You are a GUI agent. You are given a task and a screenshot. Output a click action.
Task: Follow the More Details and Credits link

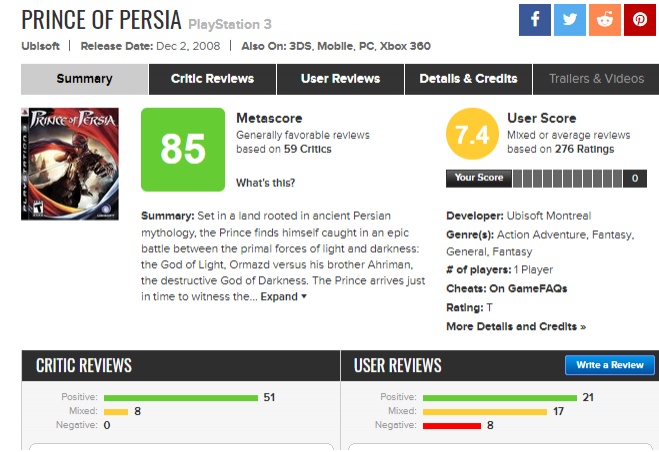516,326
